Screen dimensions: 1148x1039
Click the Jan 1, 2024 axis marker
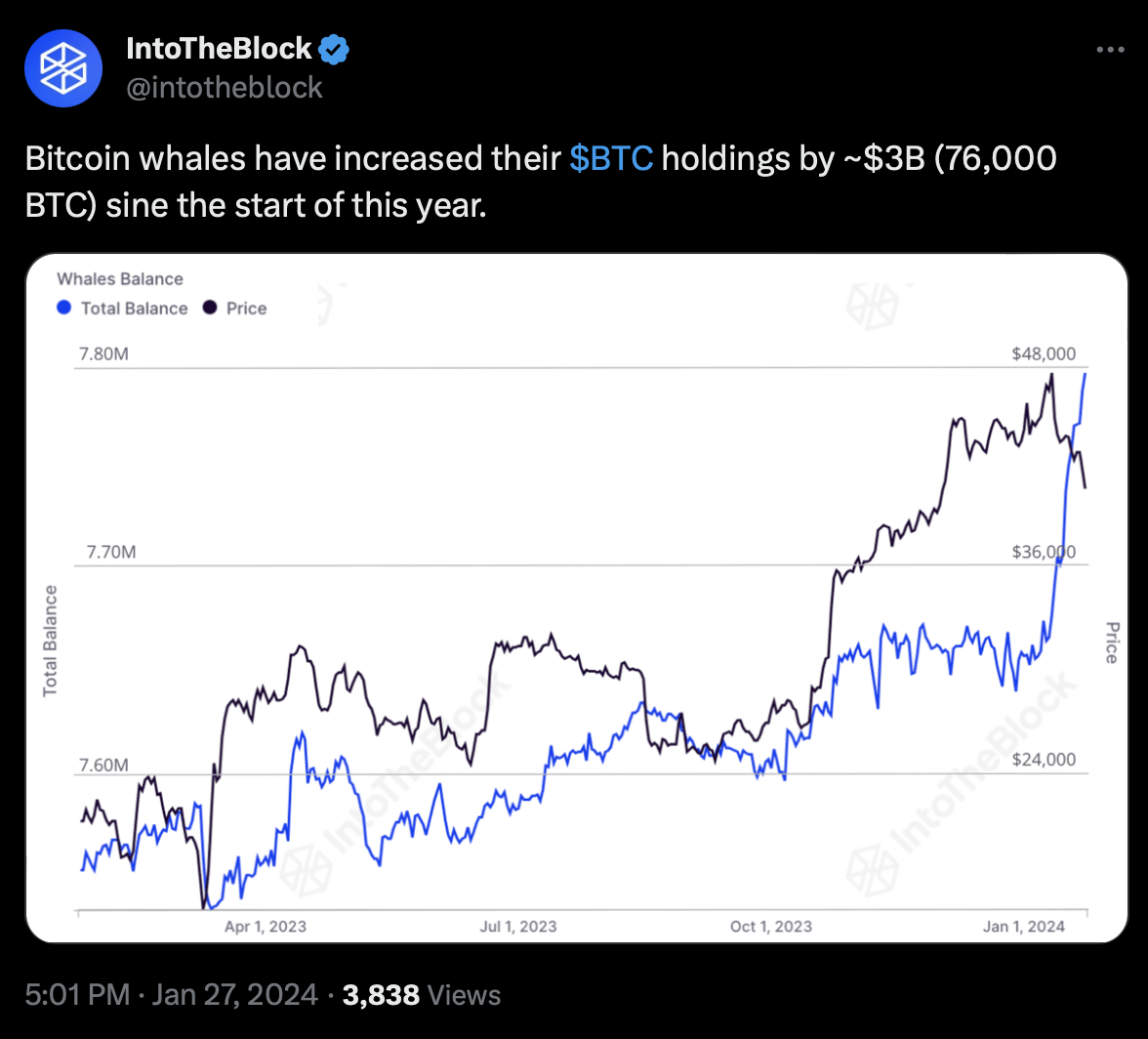[x=1024, y=926]
